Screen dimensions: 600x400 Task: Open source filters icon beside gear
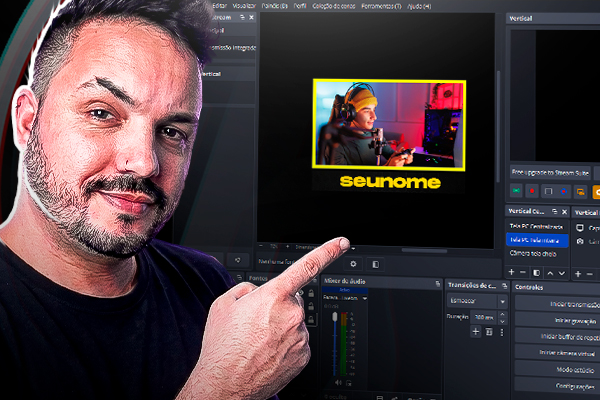tap(375, 264)
